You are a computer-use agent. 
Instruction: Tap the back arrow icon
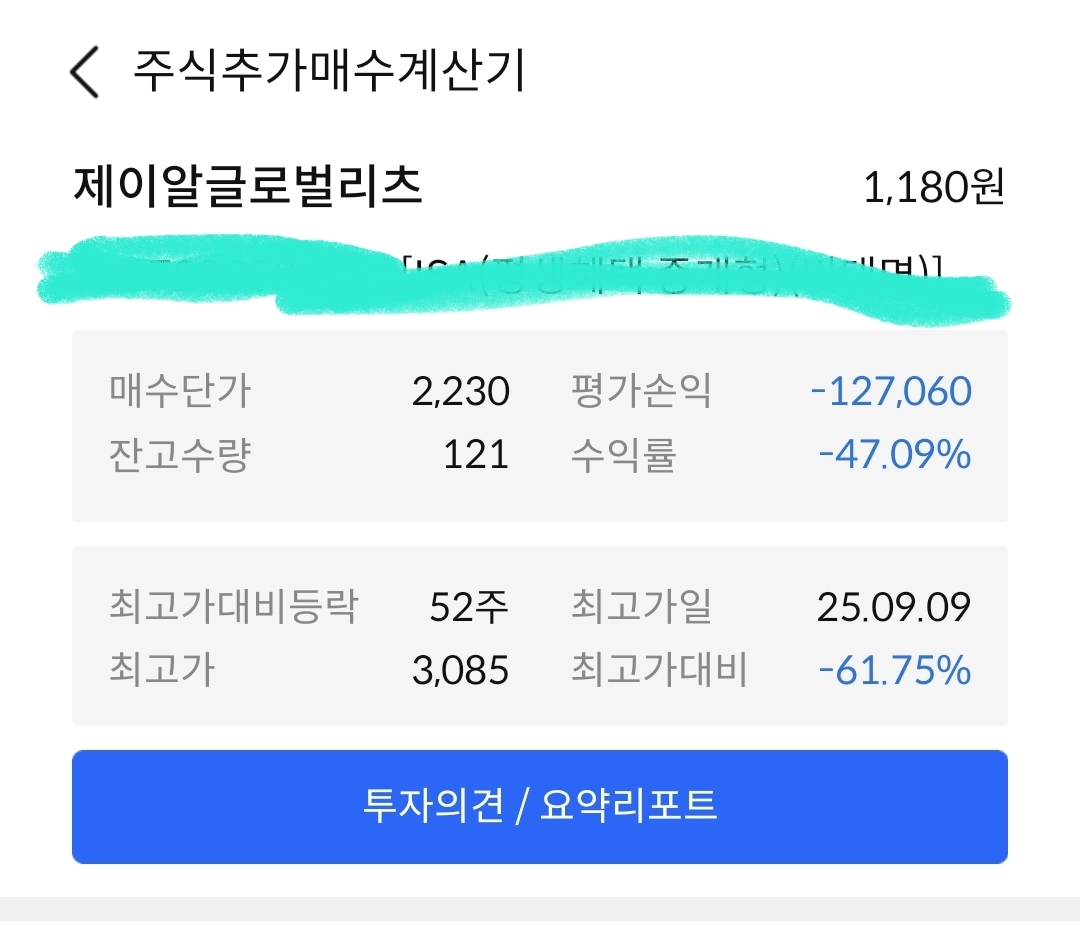click(x=86, y=74)
